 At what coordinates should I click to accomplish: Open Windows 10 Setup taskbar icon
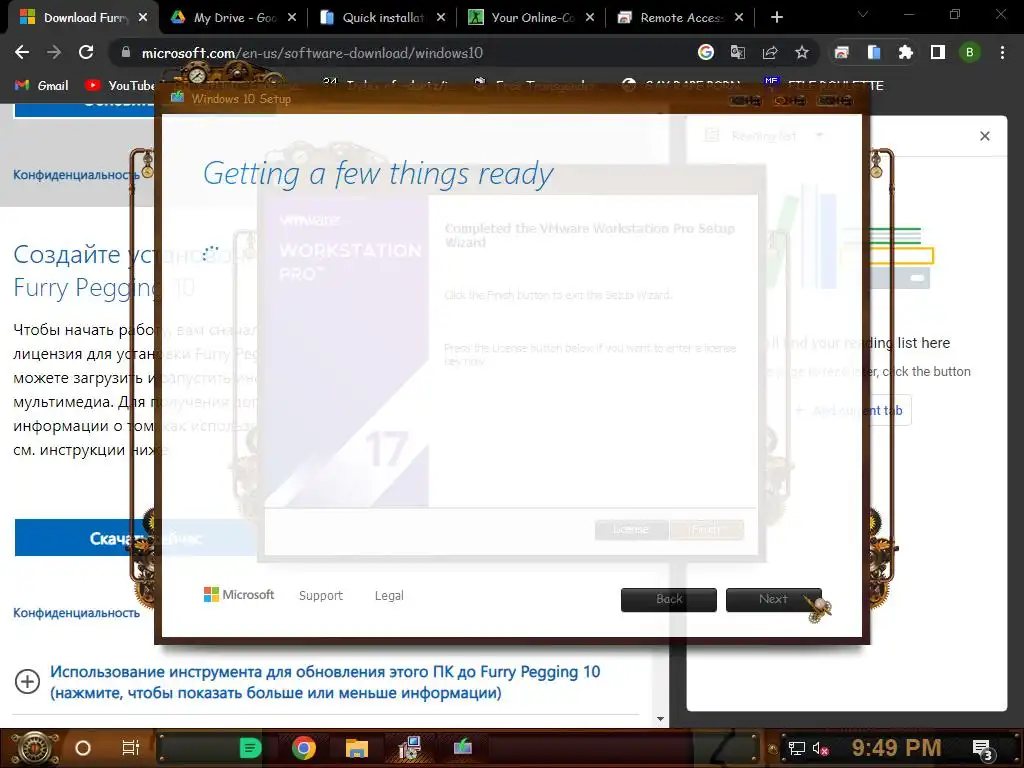[x=462, y=746]
